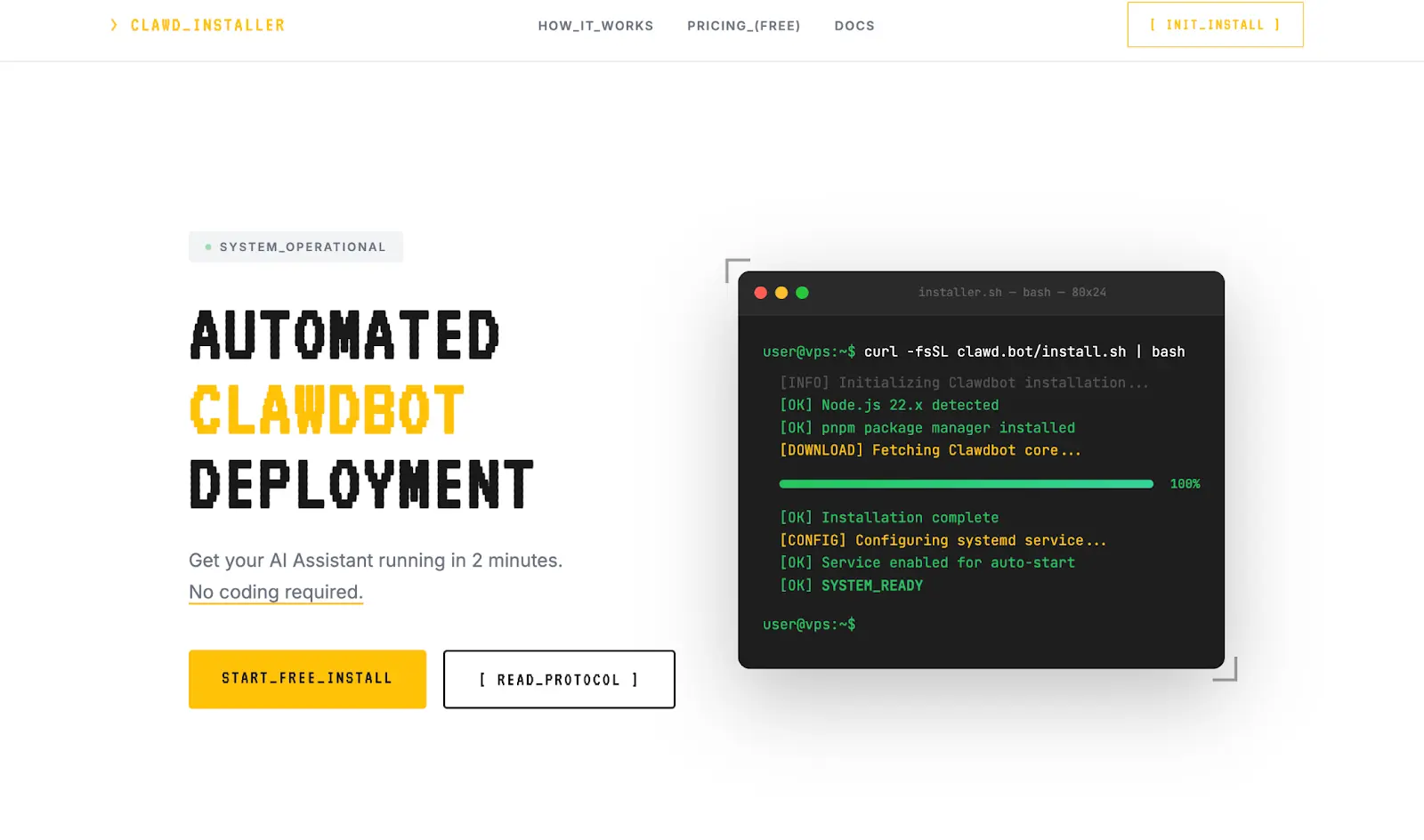Click '[OK] pnpm package manager installed' line
The height and width of the screenshot is (840, 1424).
pos(927,428)
